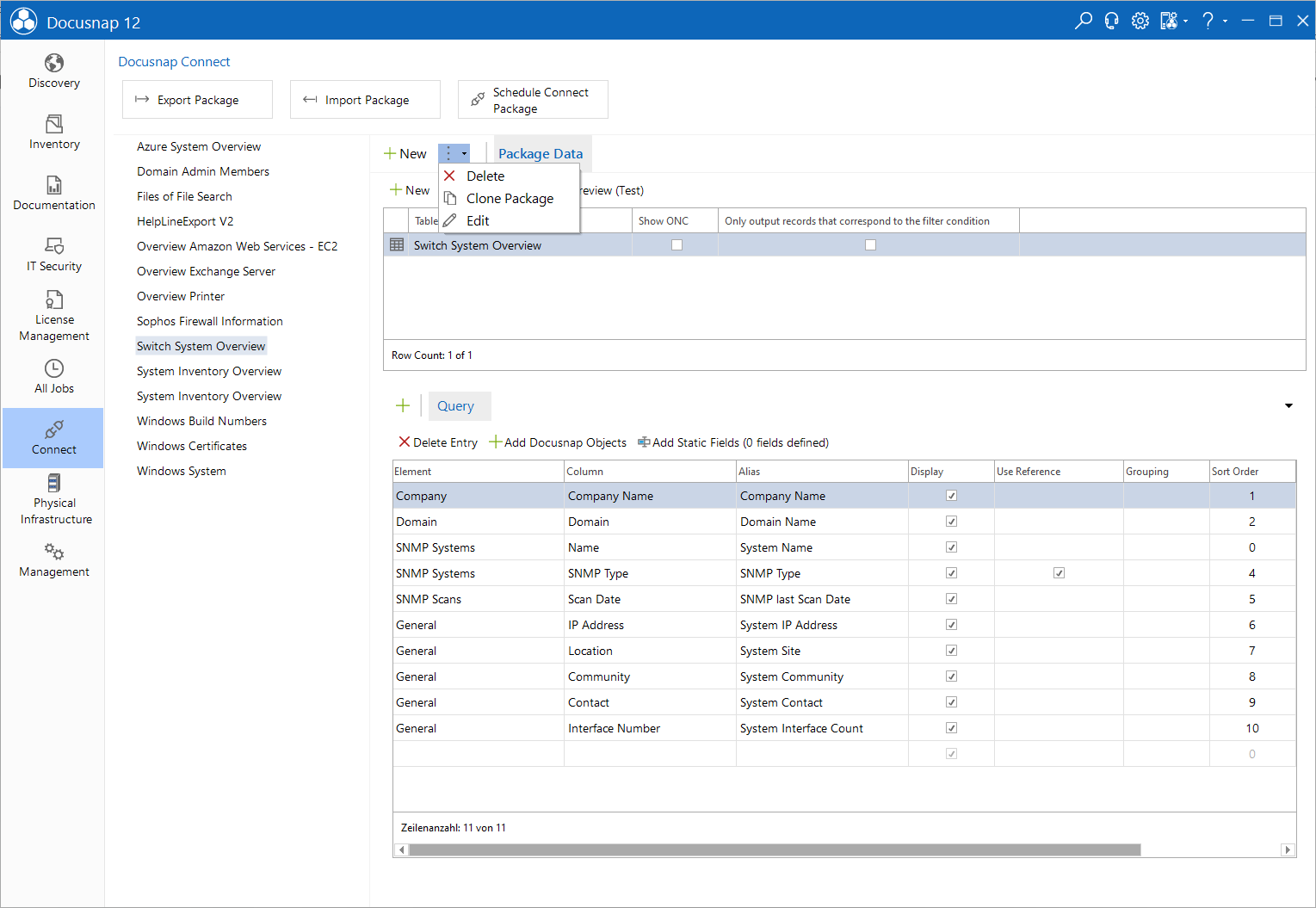1316x908 pixels.
Task: Open Physical Infrastructure section
Action: [x=53, y=499]
